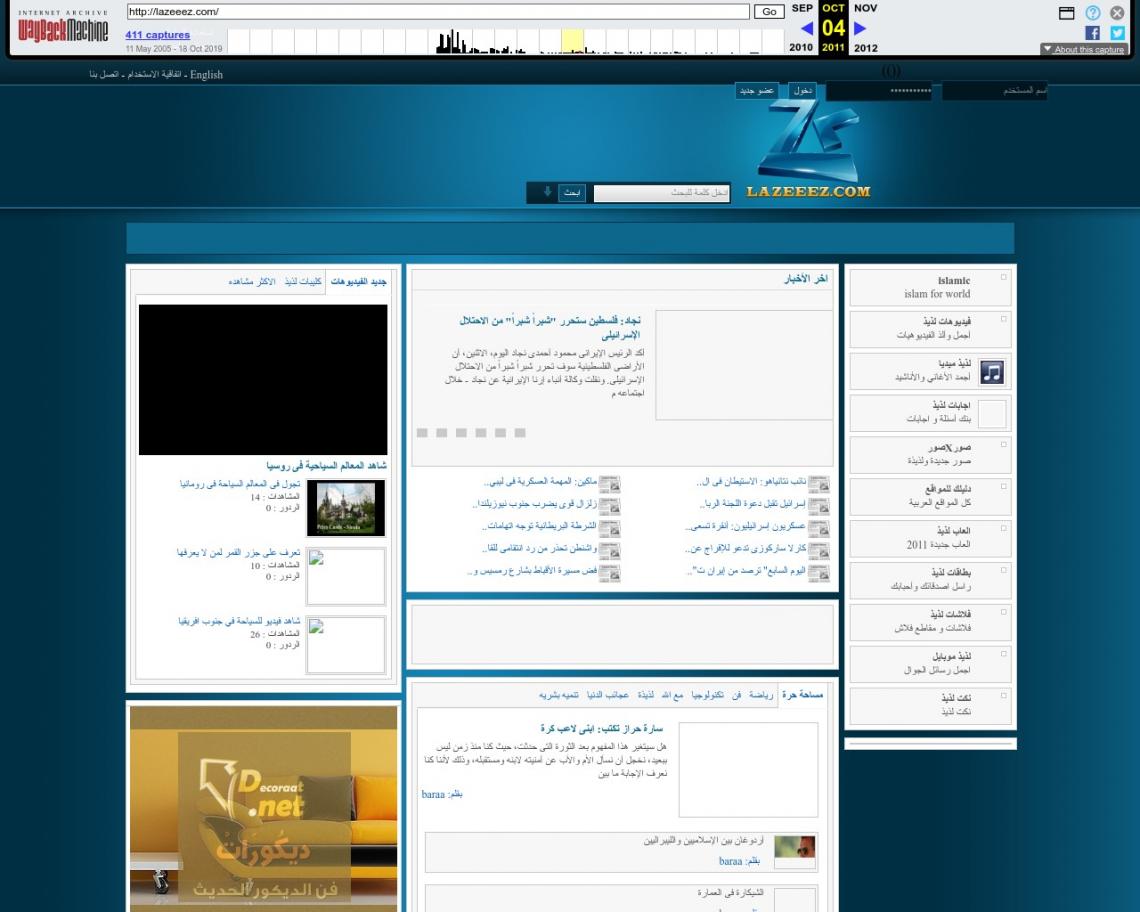Screen dimensions: 1140x912
Task: Click the Wayback Machine logo
Action: click(x=63, y=27)
